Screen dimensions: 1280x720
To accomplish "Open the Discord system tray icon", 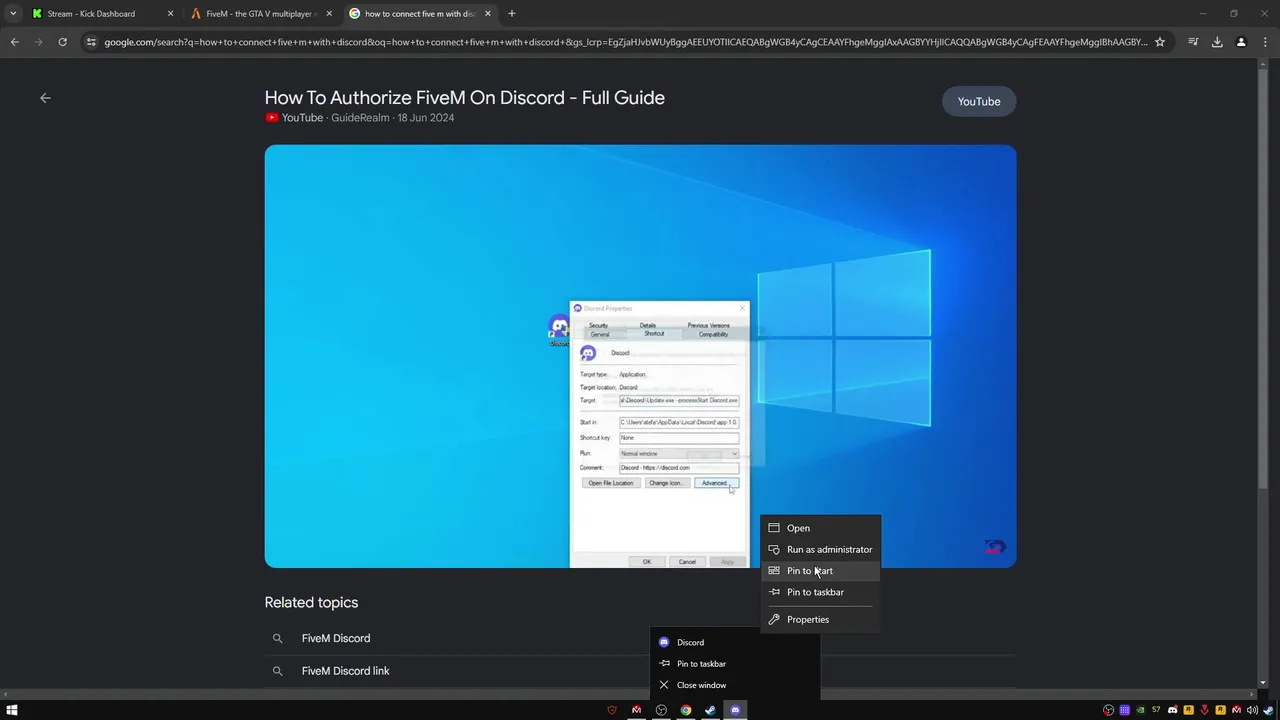I will [x=1173, y=710].
